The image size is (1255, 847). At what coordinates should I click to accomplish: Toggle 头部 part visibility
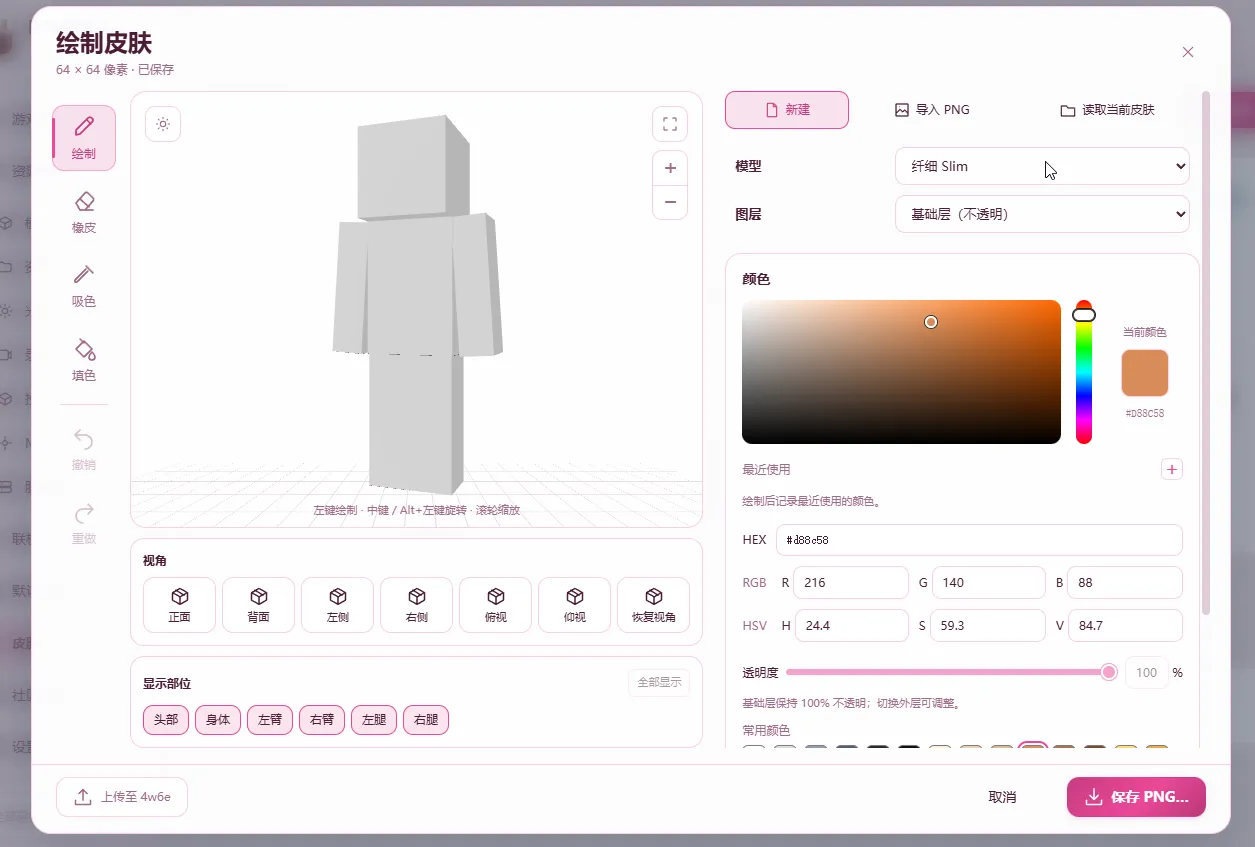[166, 720]
